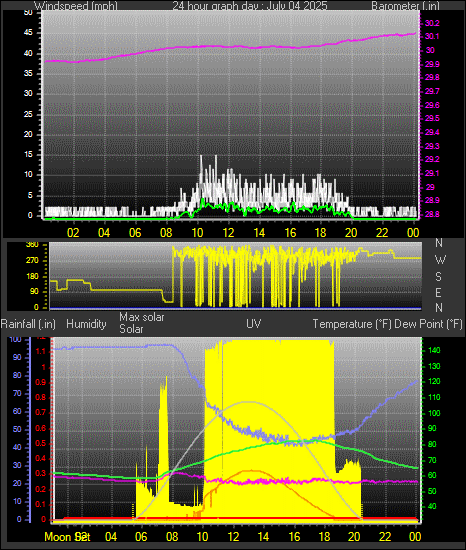Click the 270 value on wind direction scale
The height and width of the screenshot is (550, 466).
32,261
